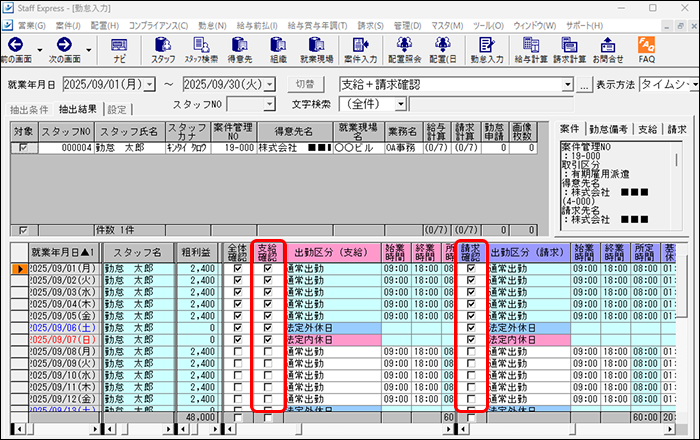Switch to 設定 tab
The width and height of the screenshot is (700, 440).
pos(117,109)
